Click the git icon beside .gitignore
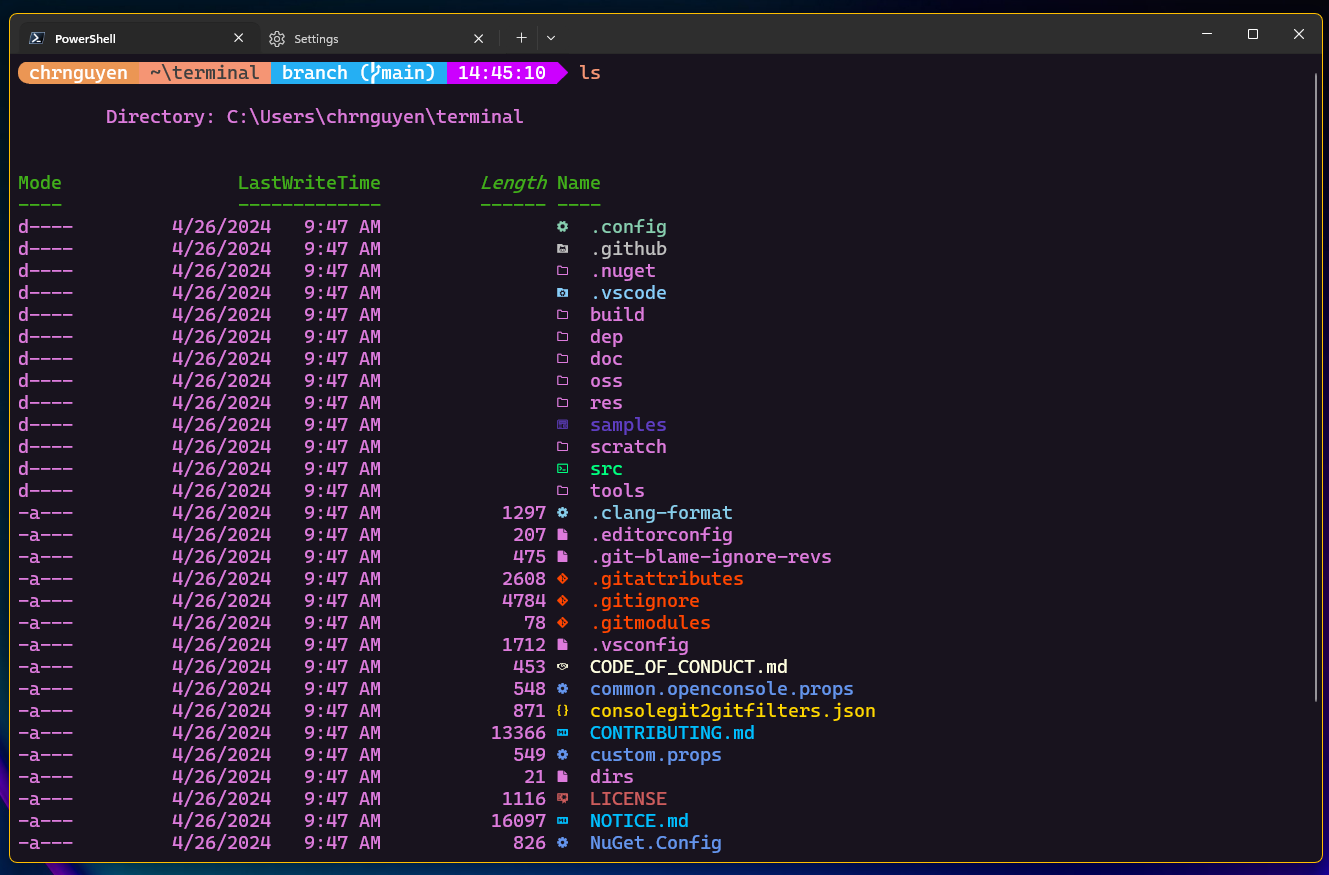The image size is (1329, 875). (x=563, y=601)
